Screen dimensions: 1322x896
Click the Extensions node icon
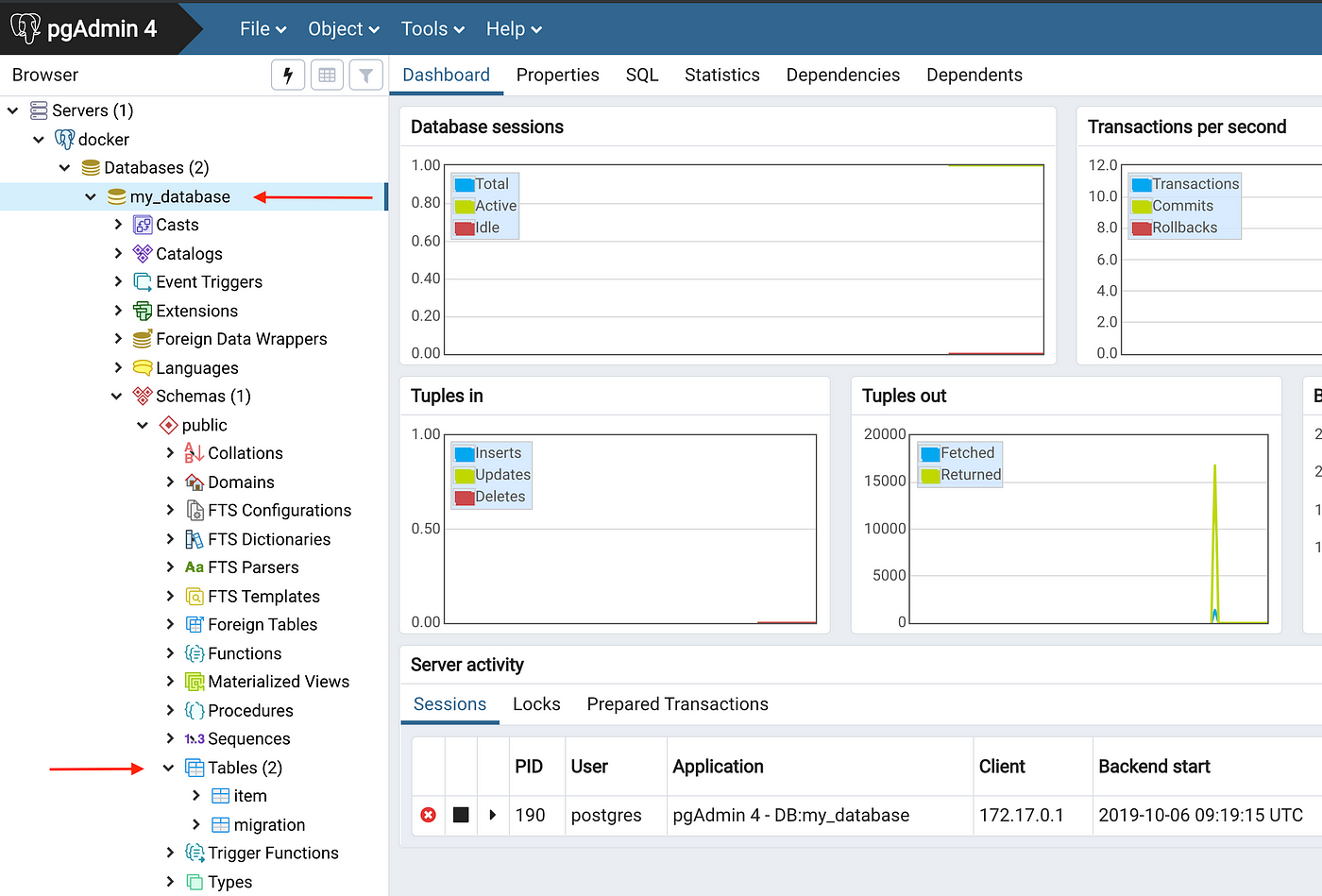pyautogui.click(x=143, y=311)
